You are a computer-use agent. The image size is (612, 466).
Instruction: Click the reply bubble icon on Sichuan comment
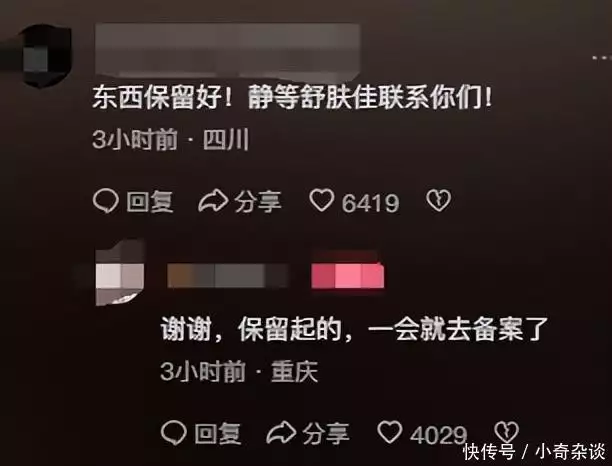pos(105,201)
